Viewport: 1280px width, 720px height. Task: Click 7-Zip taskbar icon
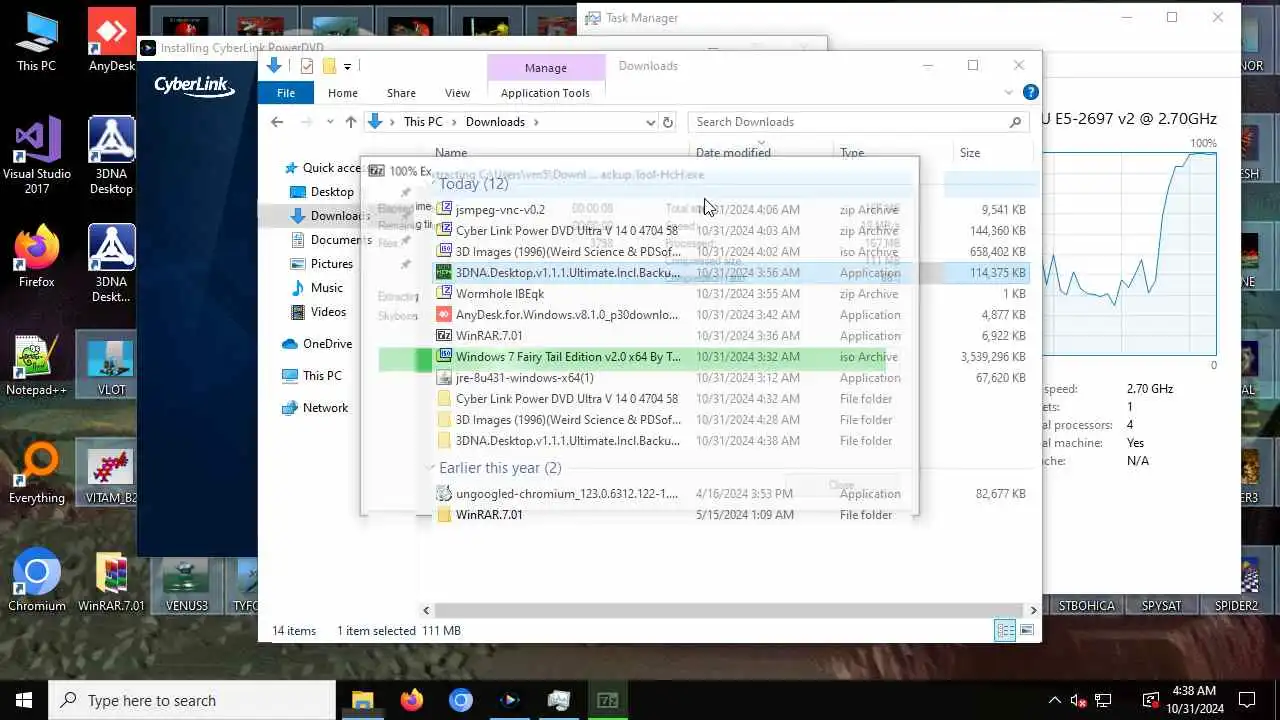click(x=607, y=700)
